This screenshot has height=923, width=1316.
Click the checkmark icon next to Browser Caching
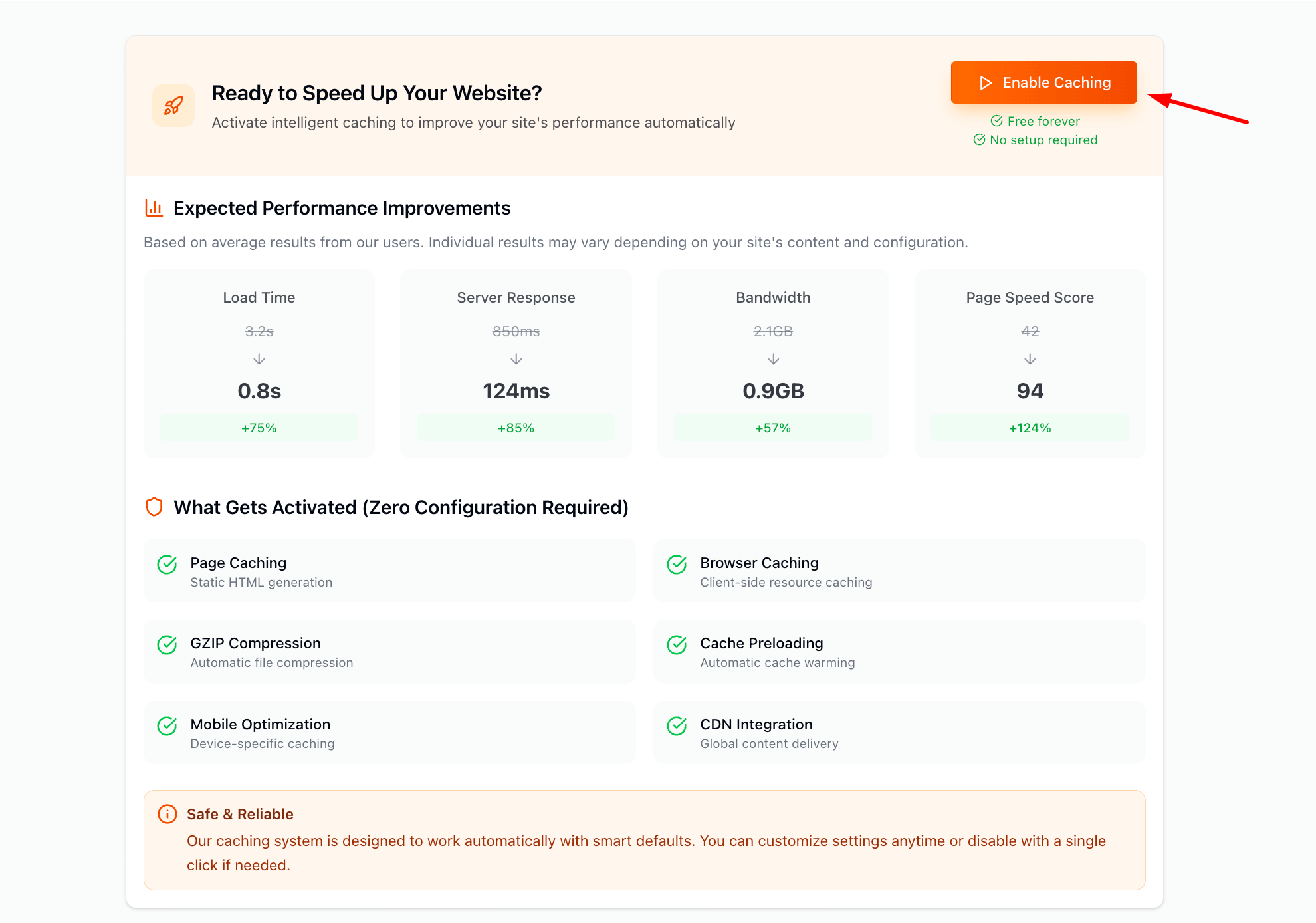pos(677,565)
